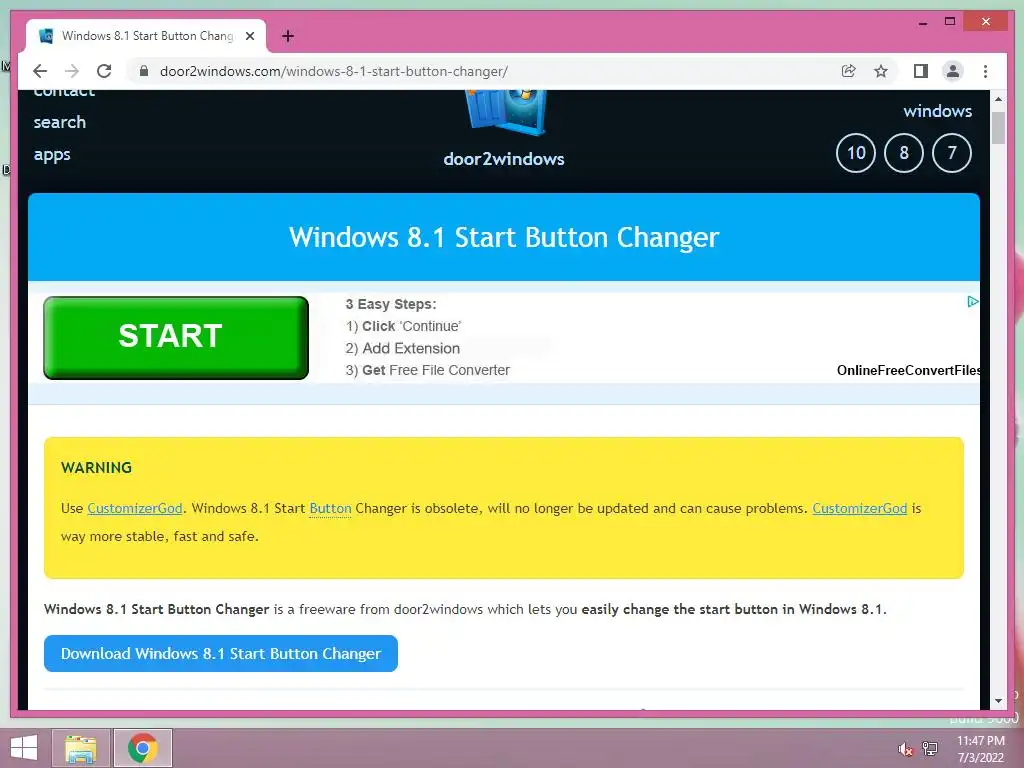Viewport: 1024px width, 768px height.
Task: Click the browser forward arrow
Action: tap(72, 71)
